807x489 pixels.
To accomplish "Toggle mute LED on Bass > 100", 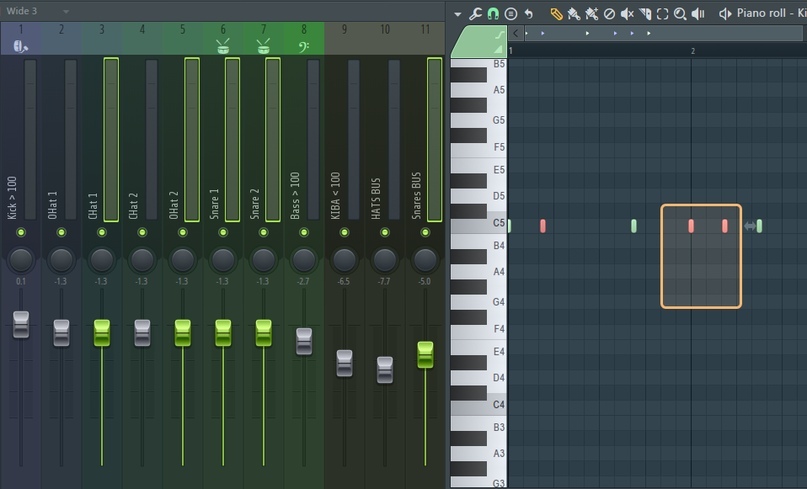I will [x=304, y=233].
